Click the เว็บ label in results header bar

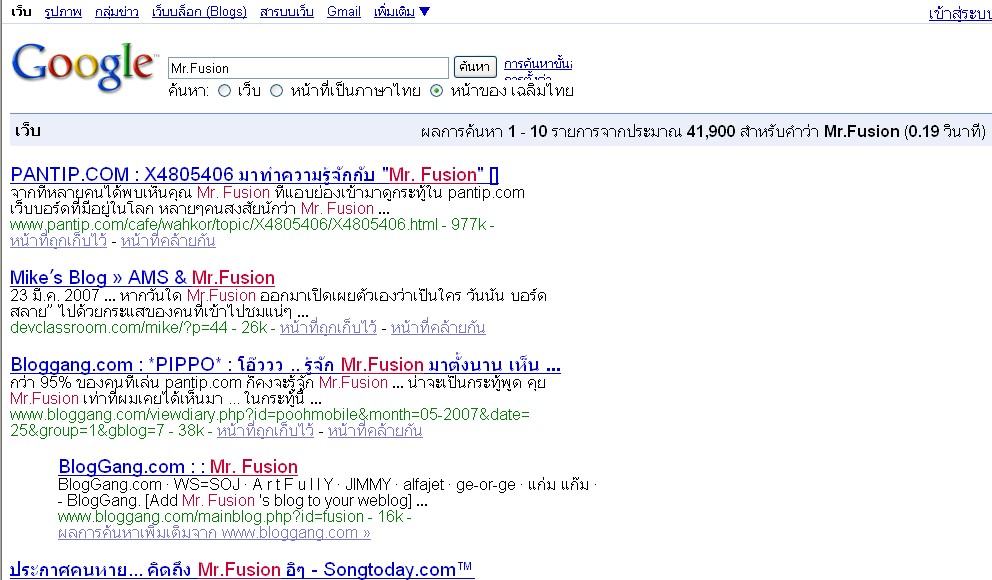(28, 131)
